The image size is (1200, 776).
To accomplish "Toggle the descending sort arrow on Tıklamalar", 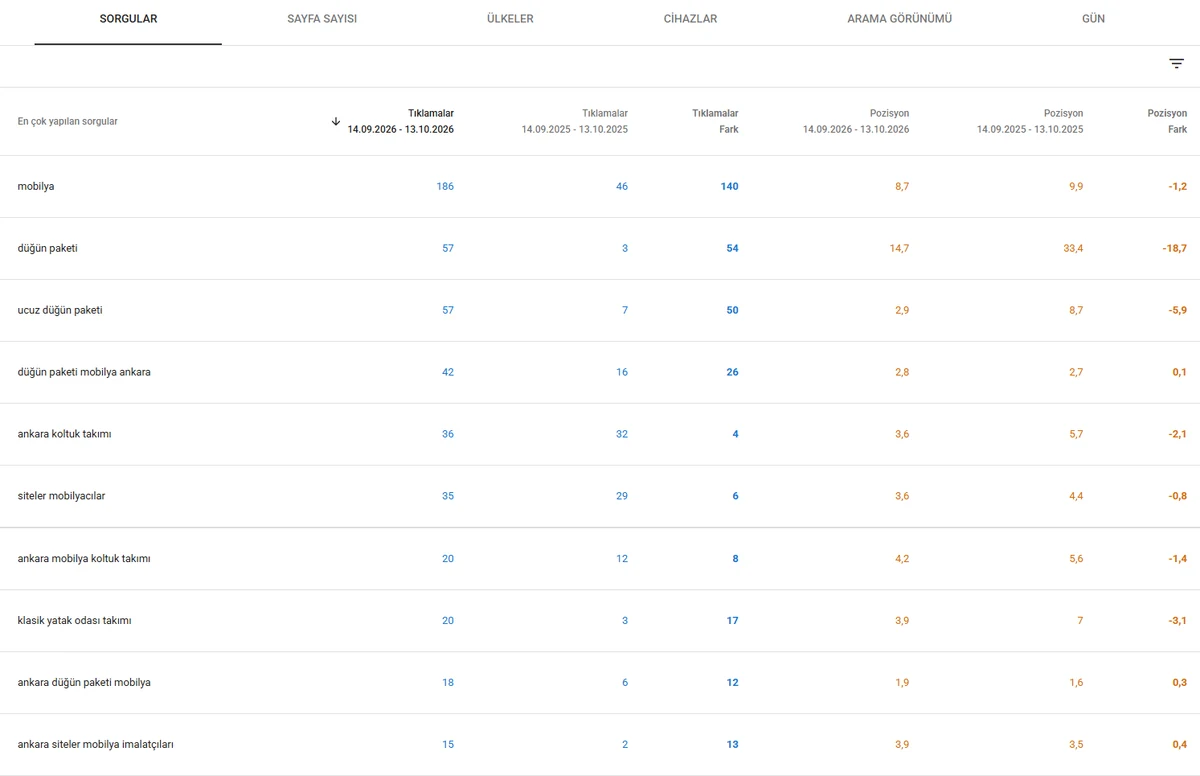I will pos(336,121).
